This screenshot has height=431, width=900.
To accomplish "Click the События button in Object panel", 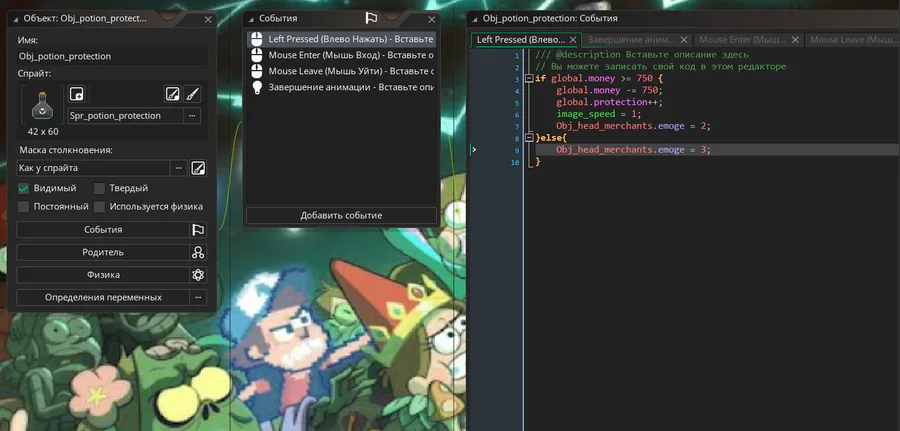I will coord(103,230).
